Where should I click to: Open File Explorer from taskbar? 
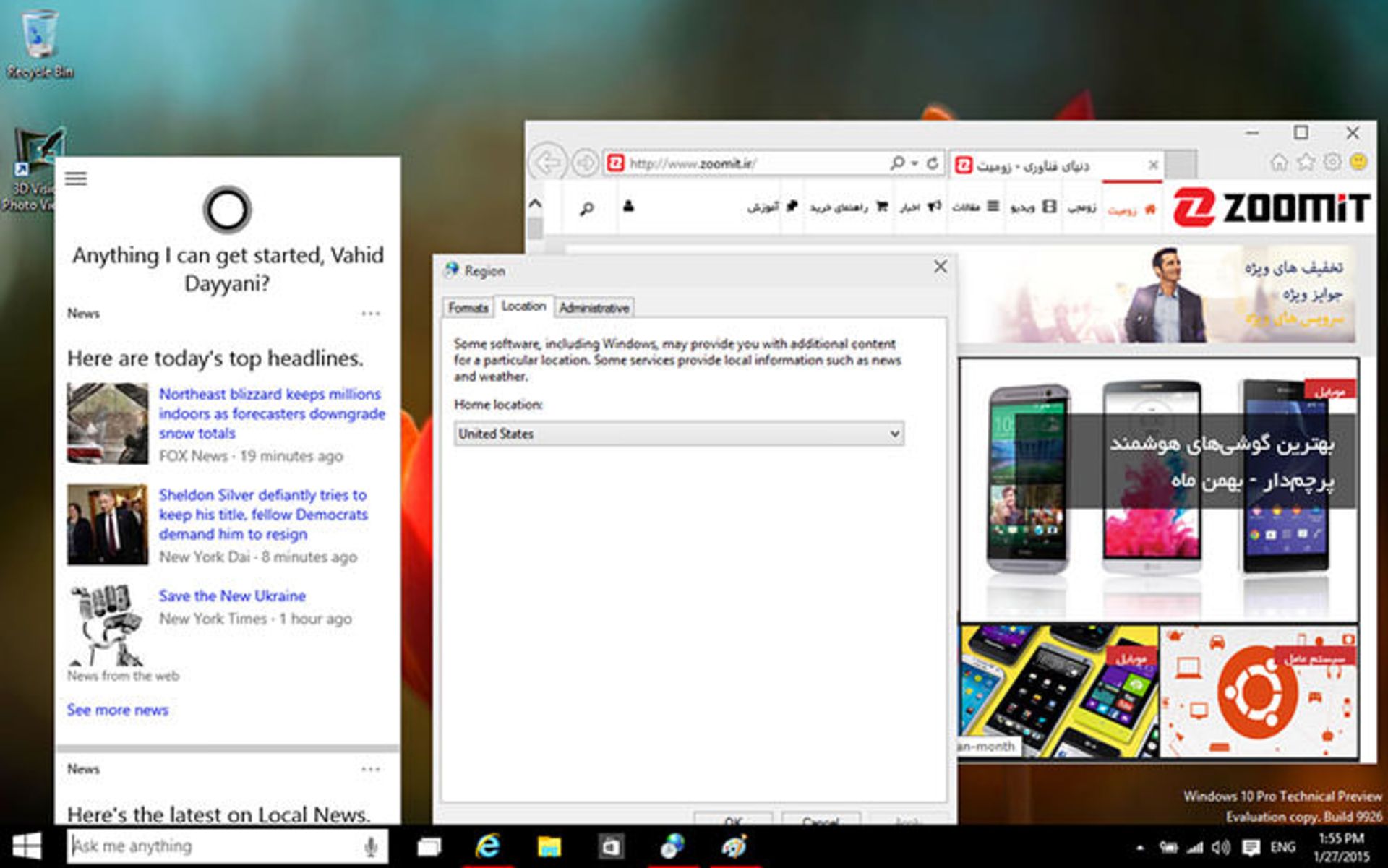click(x=549, y=846)
